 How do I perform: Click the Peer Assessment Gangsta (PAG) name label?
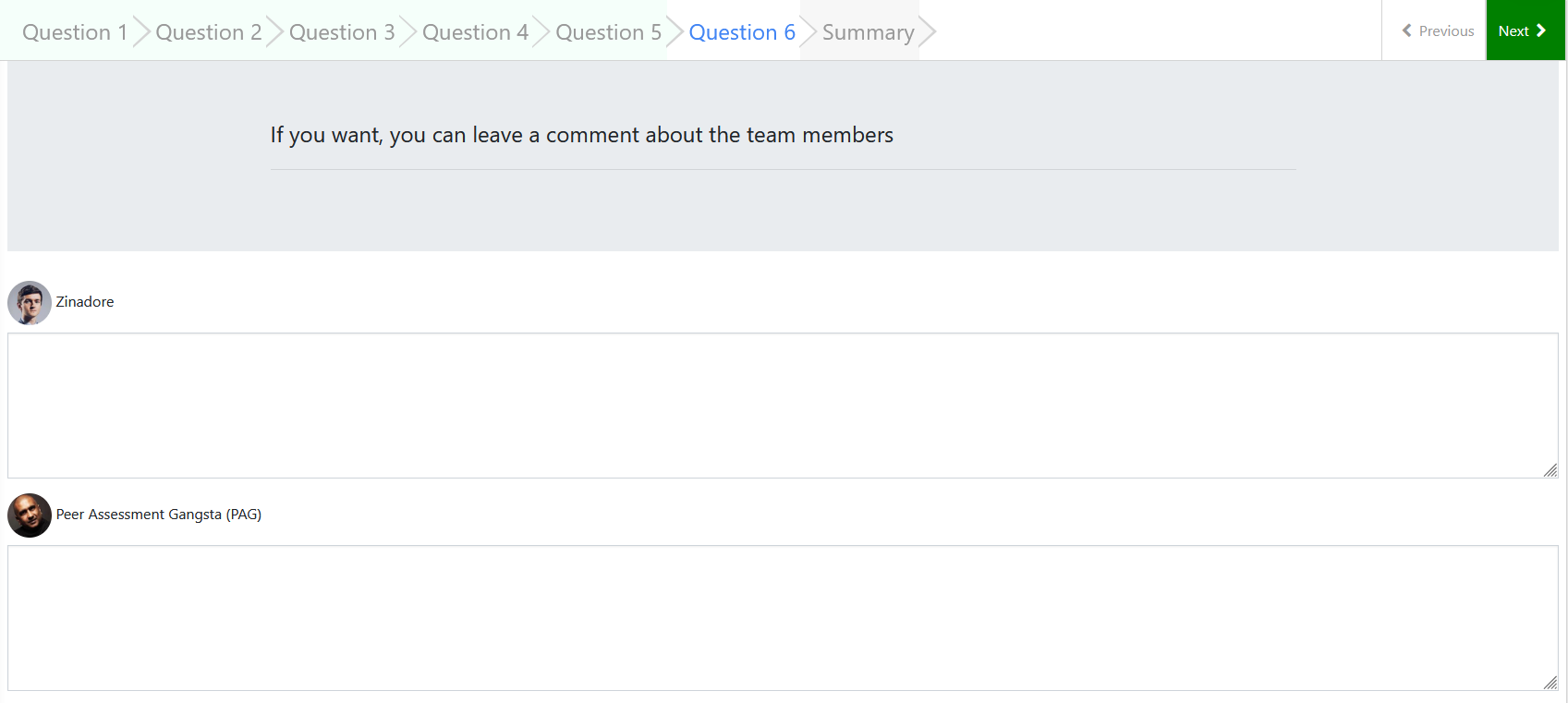tap(159, 515)
